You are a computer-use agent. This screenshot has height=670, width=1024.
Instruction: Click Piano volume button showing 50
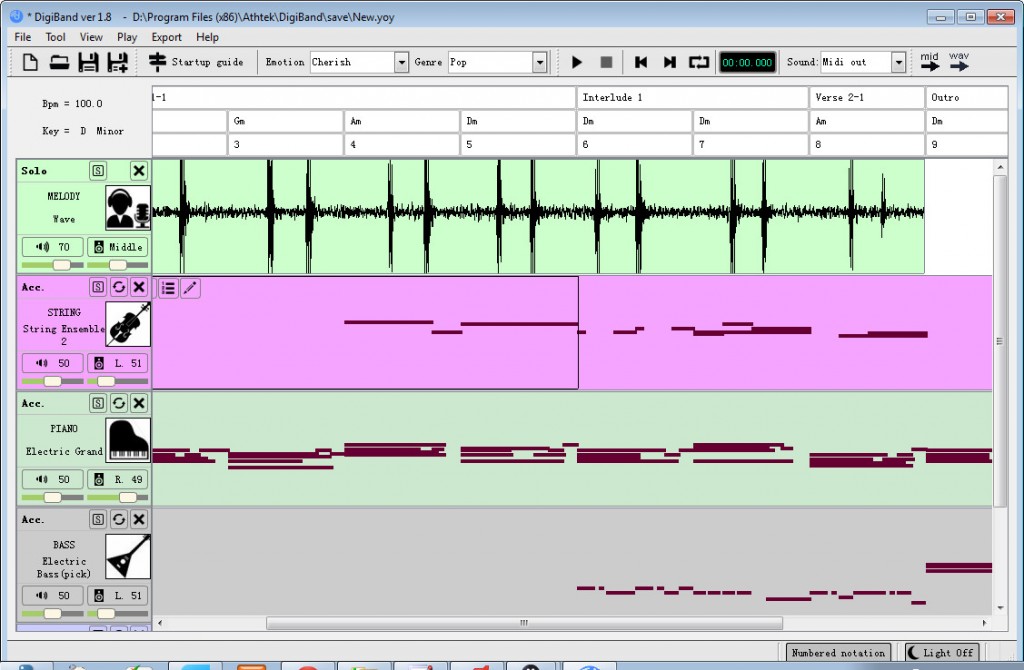[x=52, y=479]
